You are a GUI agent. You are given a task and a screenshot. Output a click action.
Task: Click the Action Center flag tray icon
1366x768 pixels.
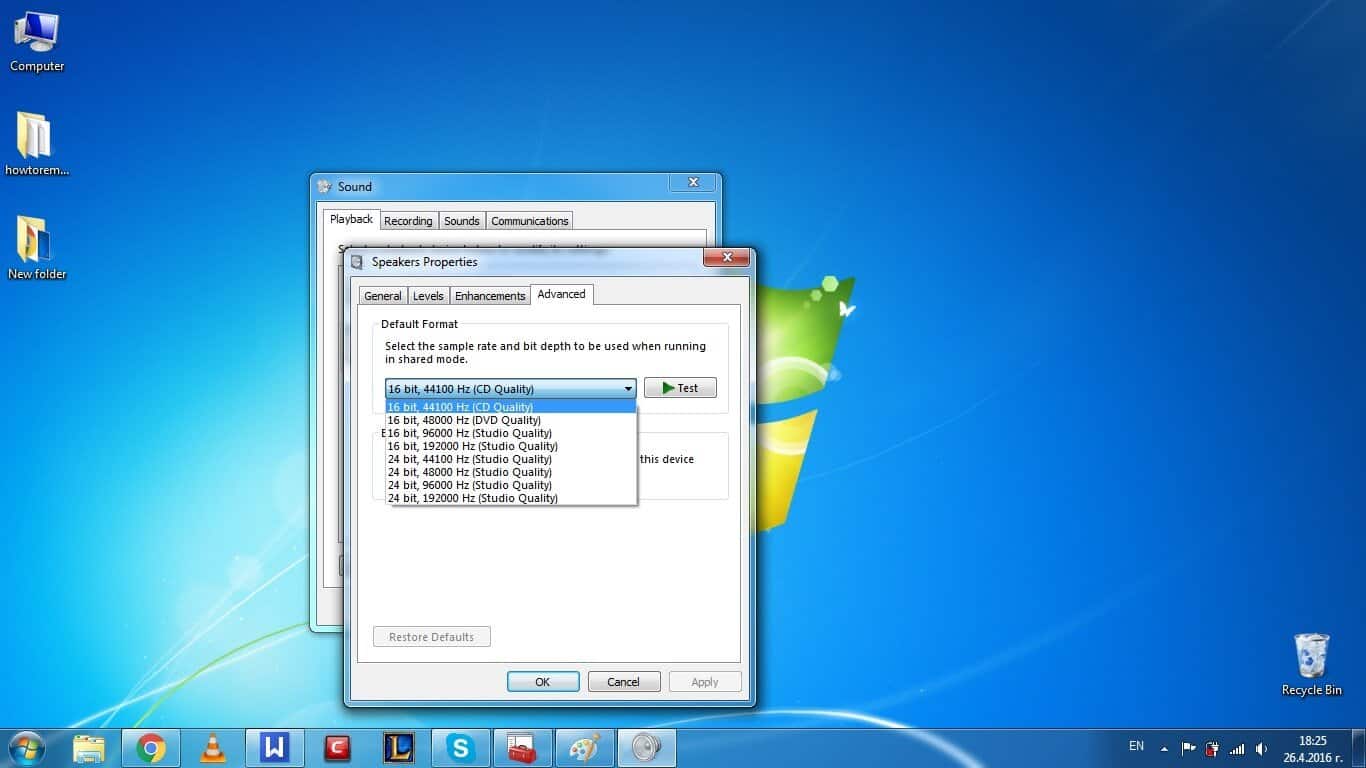pyautogui.click(x=1188, y=748)
